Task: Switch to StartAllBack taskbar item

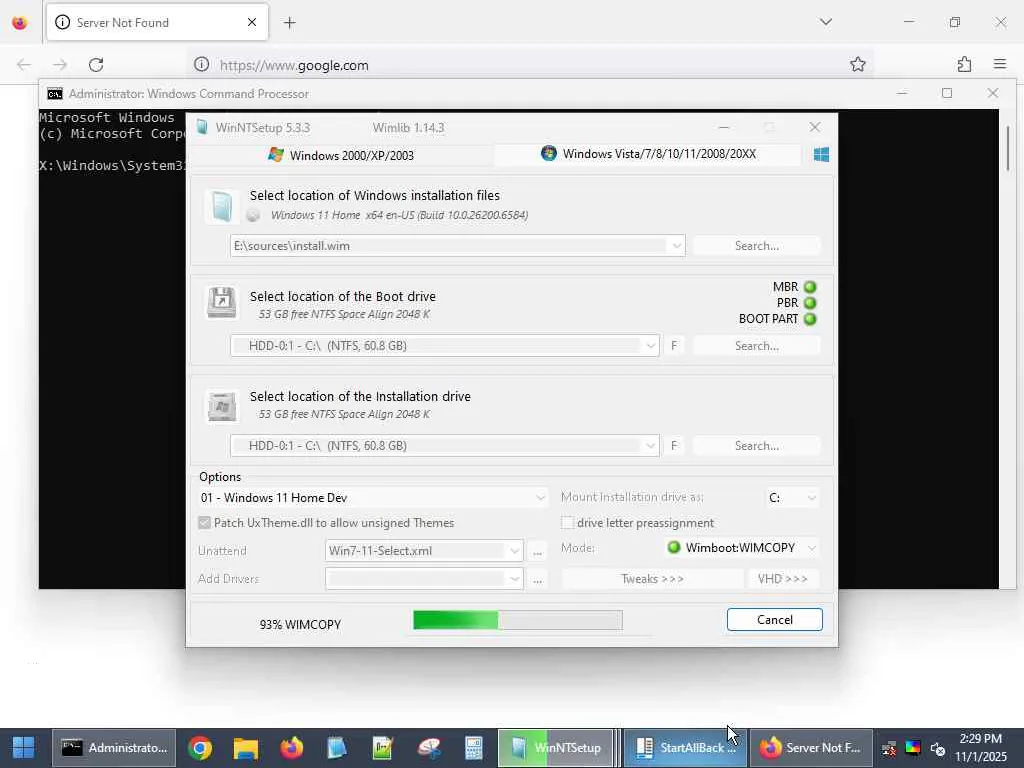Action: tap(685, 748)
